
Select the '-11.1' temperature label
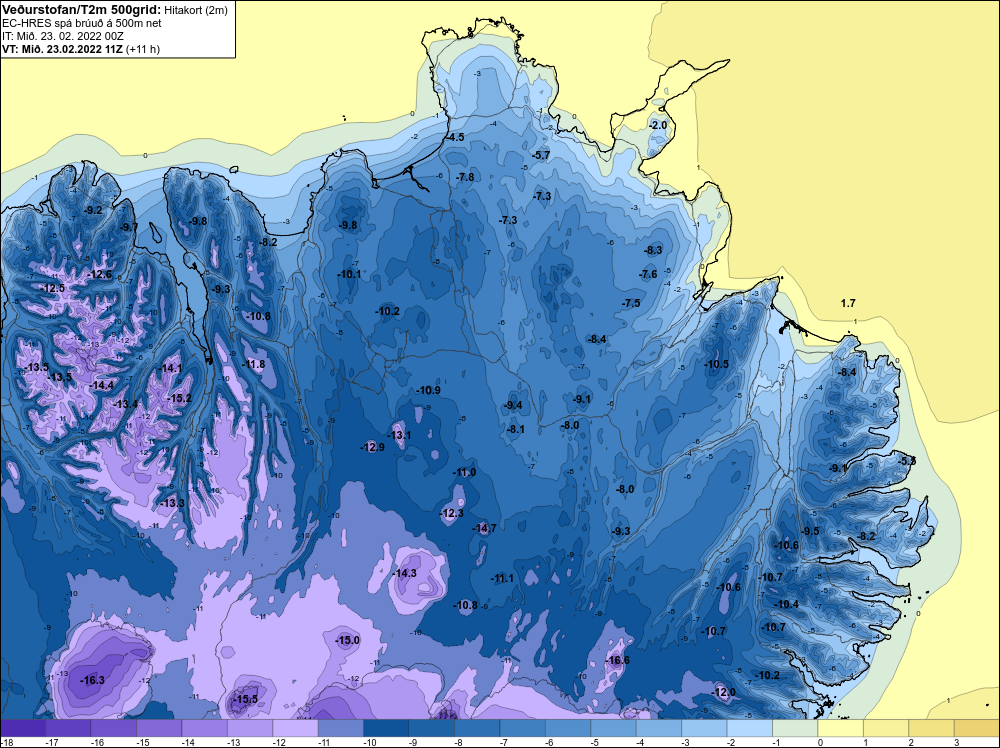(502, 578)
